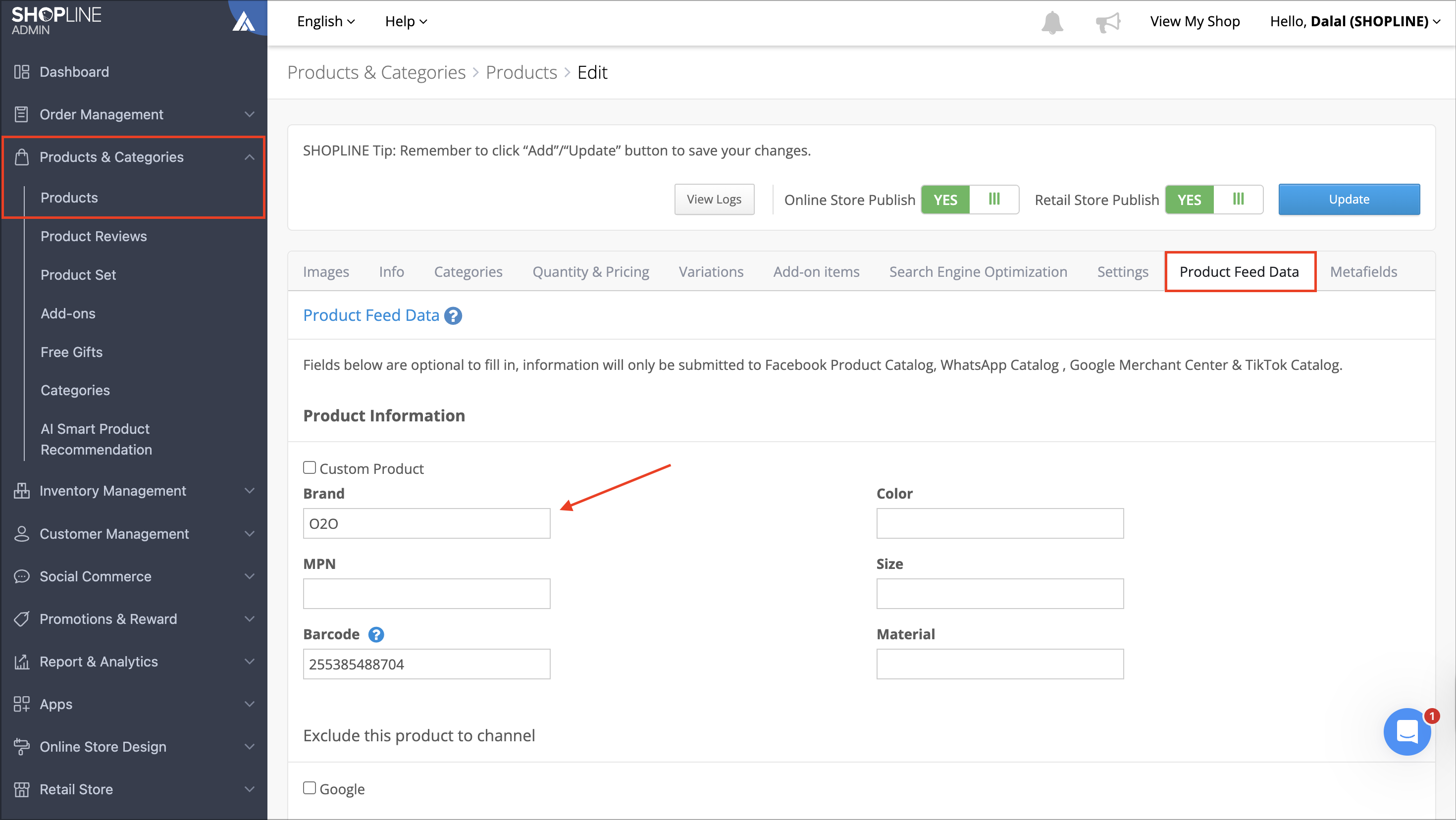Click the Order Management clipboard icon
The image size is (1456, 820).
21,114
